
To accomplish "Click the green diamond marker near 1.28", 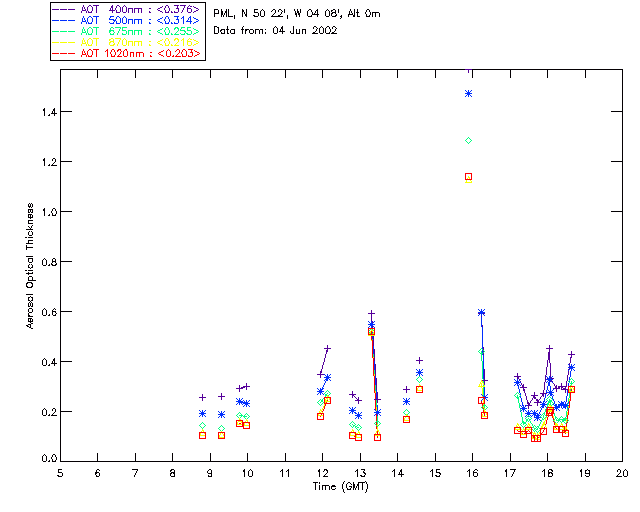I will coord(469,140).
